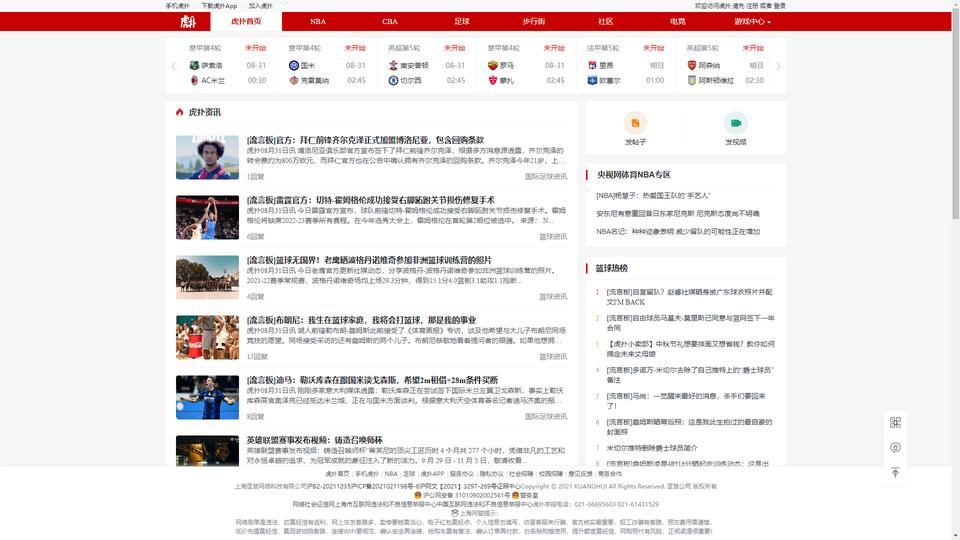Click the 阿森纳 team crest
The width and height of the screenshot is (960, 540).
pos(692,65)
